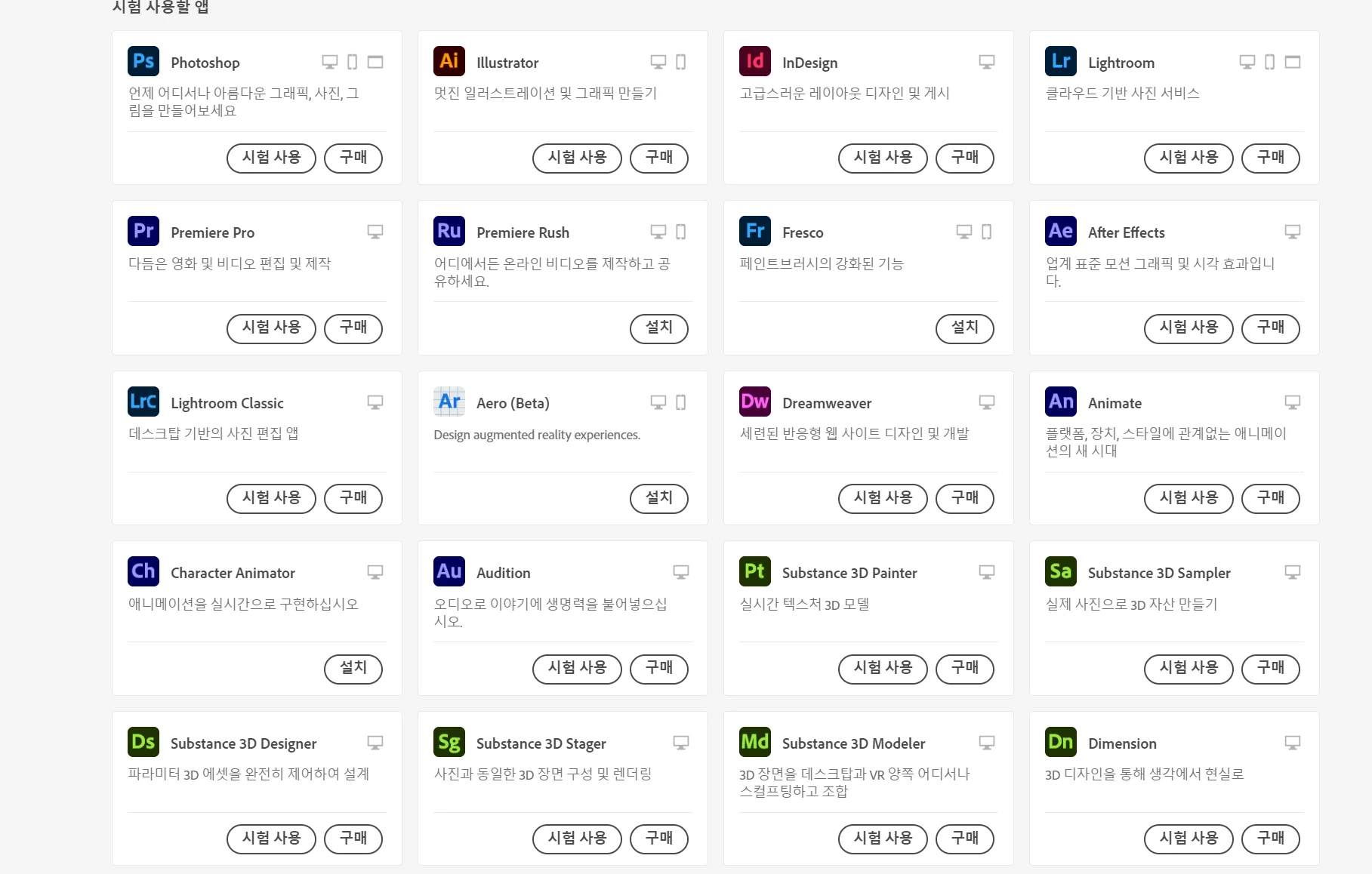Buy Substance 3D Painter with 구매

[965, 669]
